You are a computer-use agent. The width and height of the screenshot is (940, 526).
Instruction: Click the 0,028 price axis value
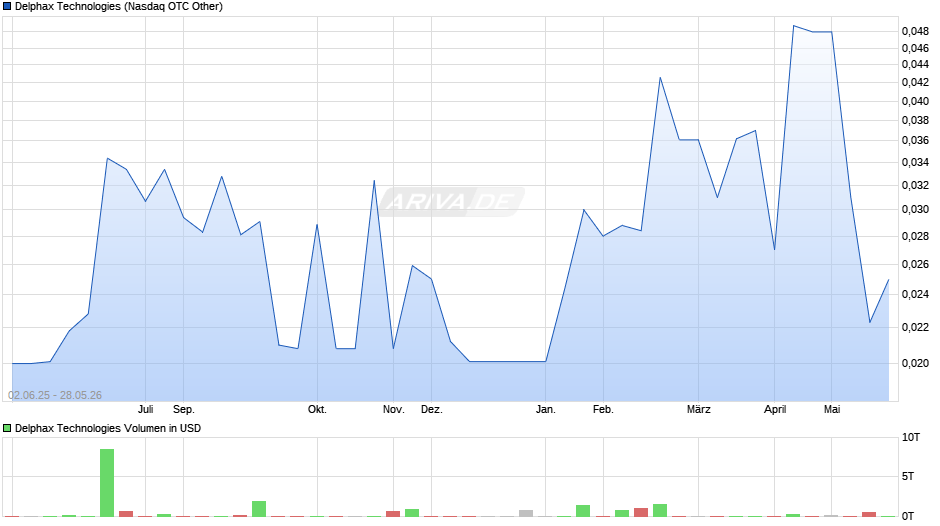[915, 236]
